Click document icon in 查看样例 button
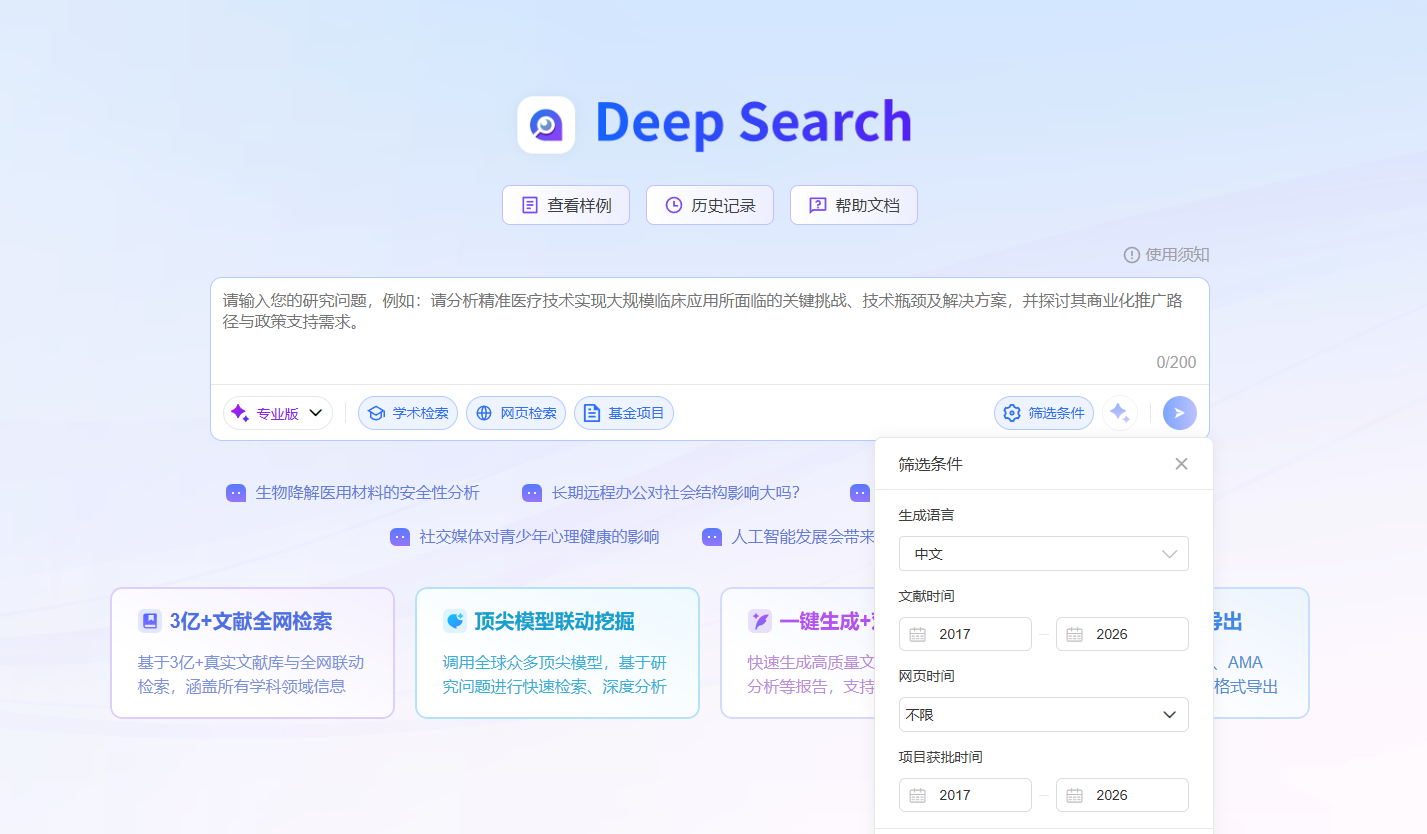The width and height of the screenshot is (1427, 834). (x=530, y=205)
